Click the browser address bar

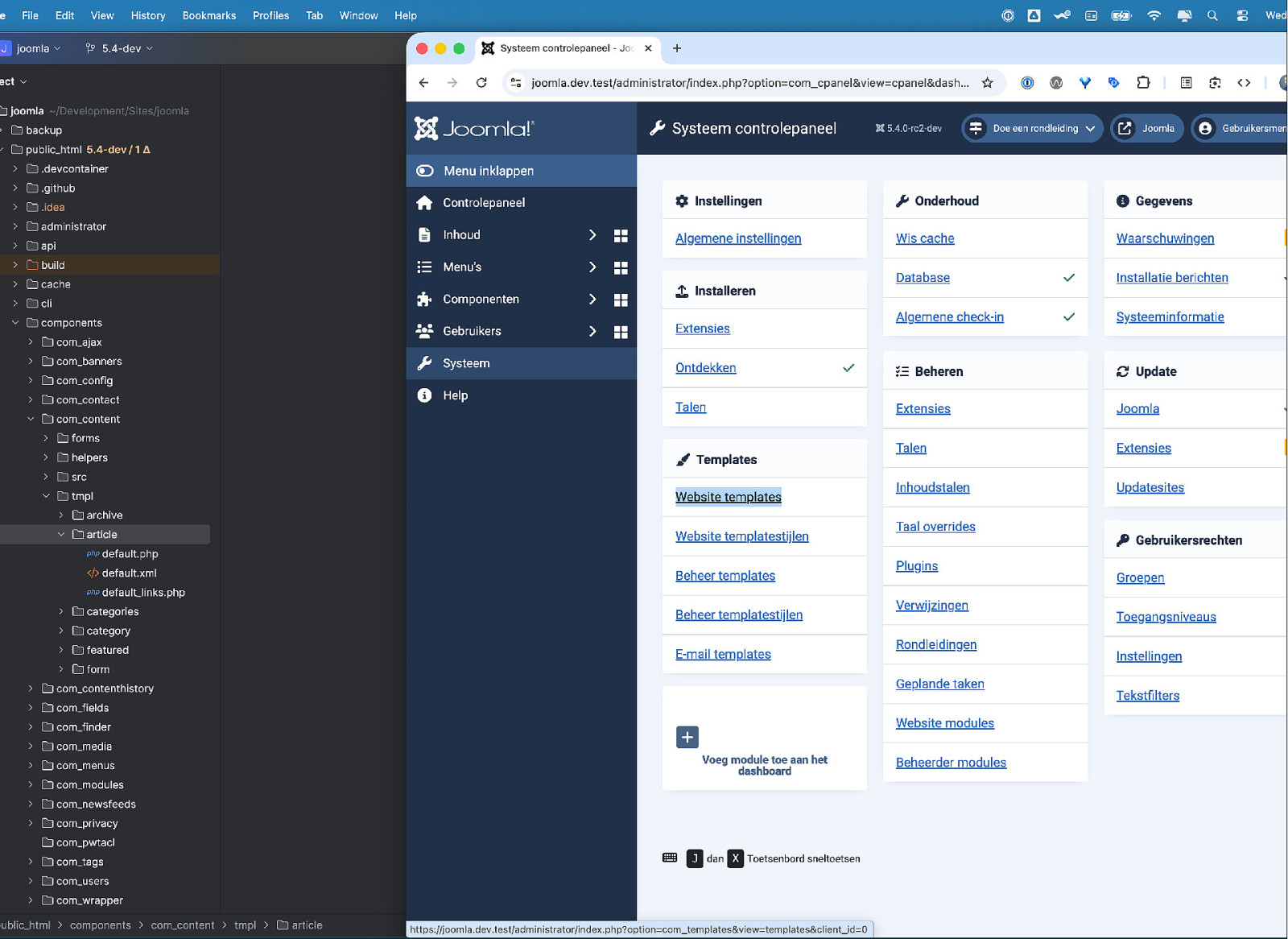pos(749,82)
